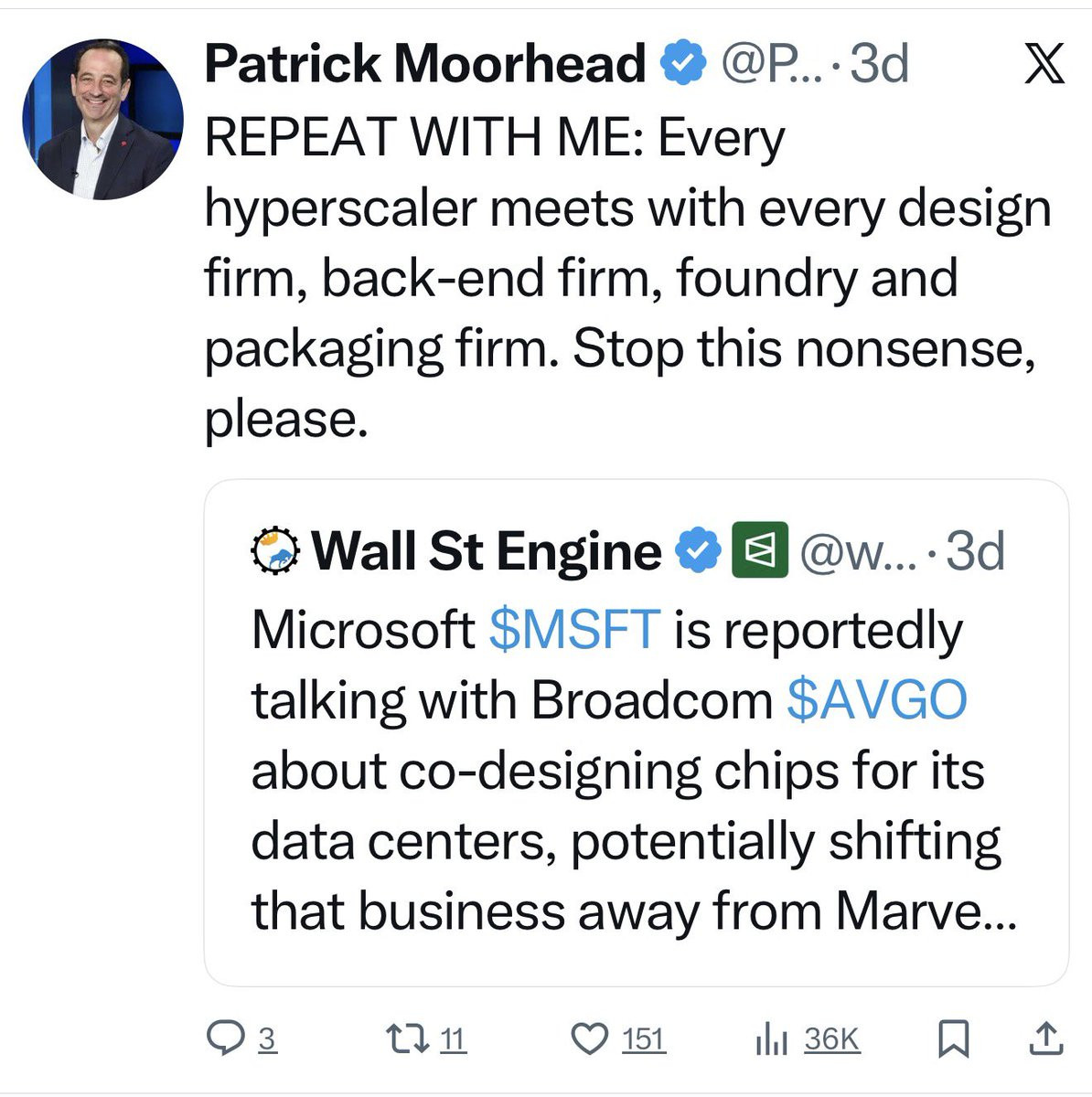Open the $AVGO cashtag link
The height and width of the screenshot is (1097, 1092).
point(876,700)
